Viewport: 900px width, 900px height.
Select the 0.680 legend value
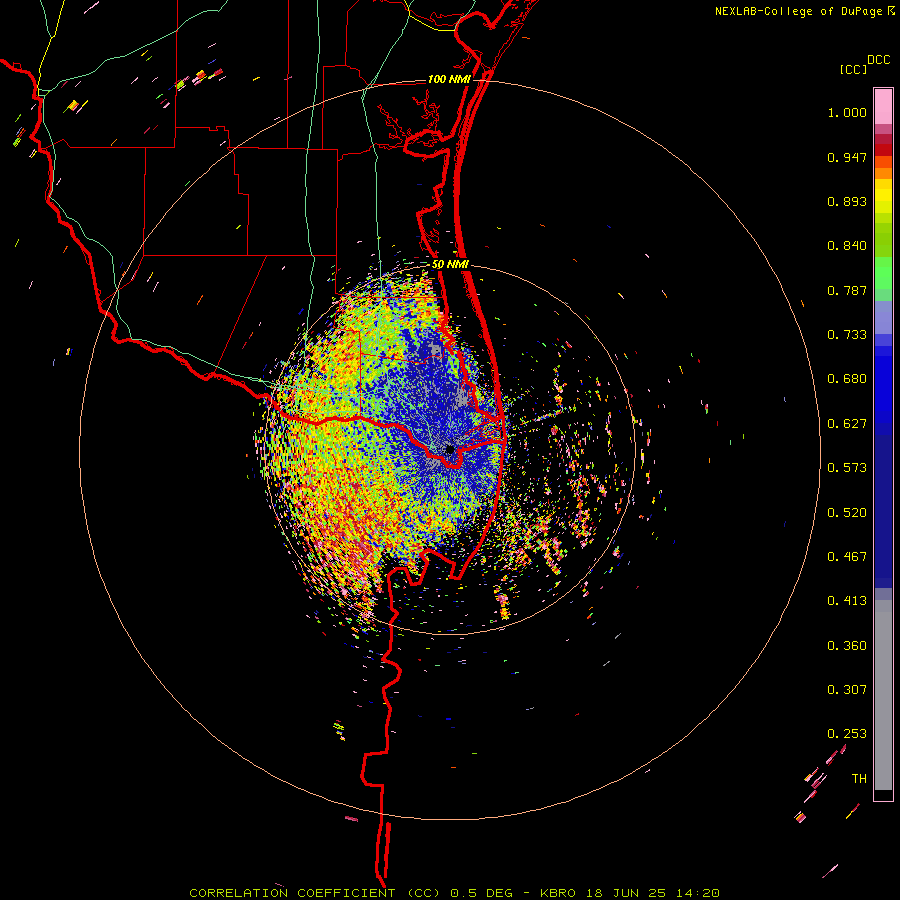point(847,379)
